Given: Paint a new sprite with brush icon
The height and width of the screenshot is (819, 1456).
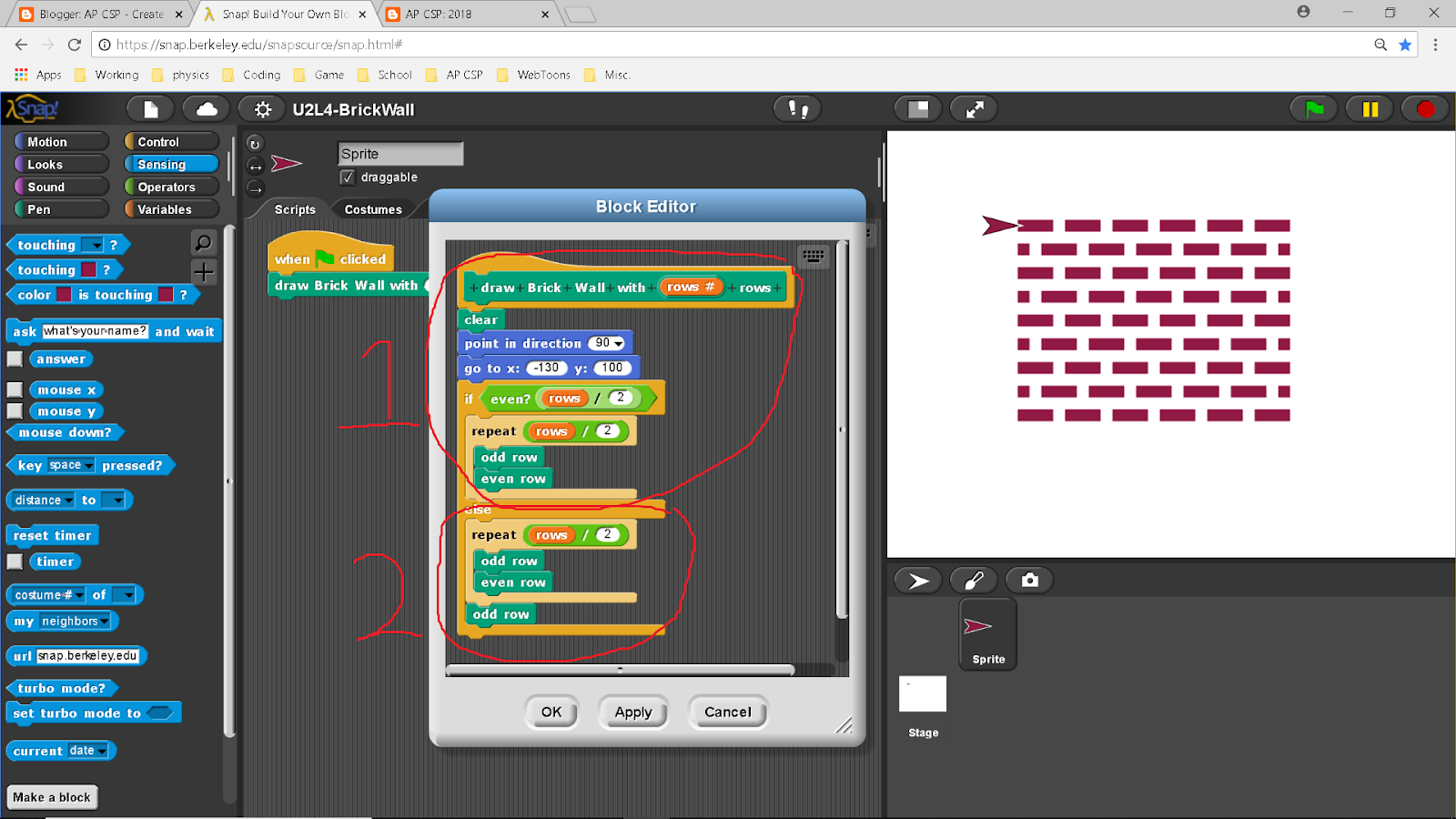Looking at the screenshot, I should coord(974,581).
